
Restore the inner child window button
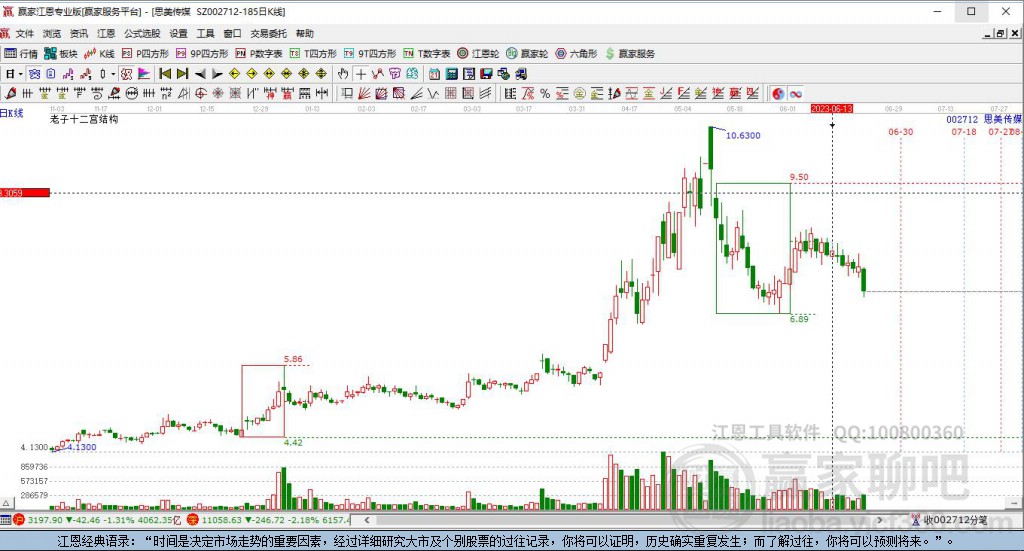coord(1000,33)
